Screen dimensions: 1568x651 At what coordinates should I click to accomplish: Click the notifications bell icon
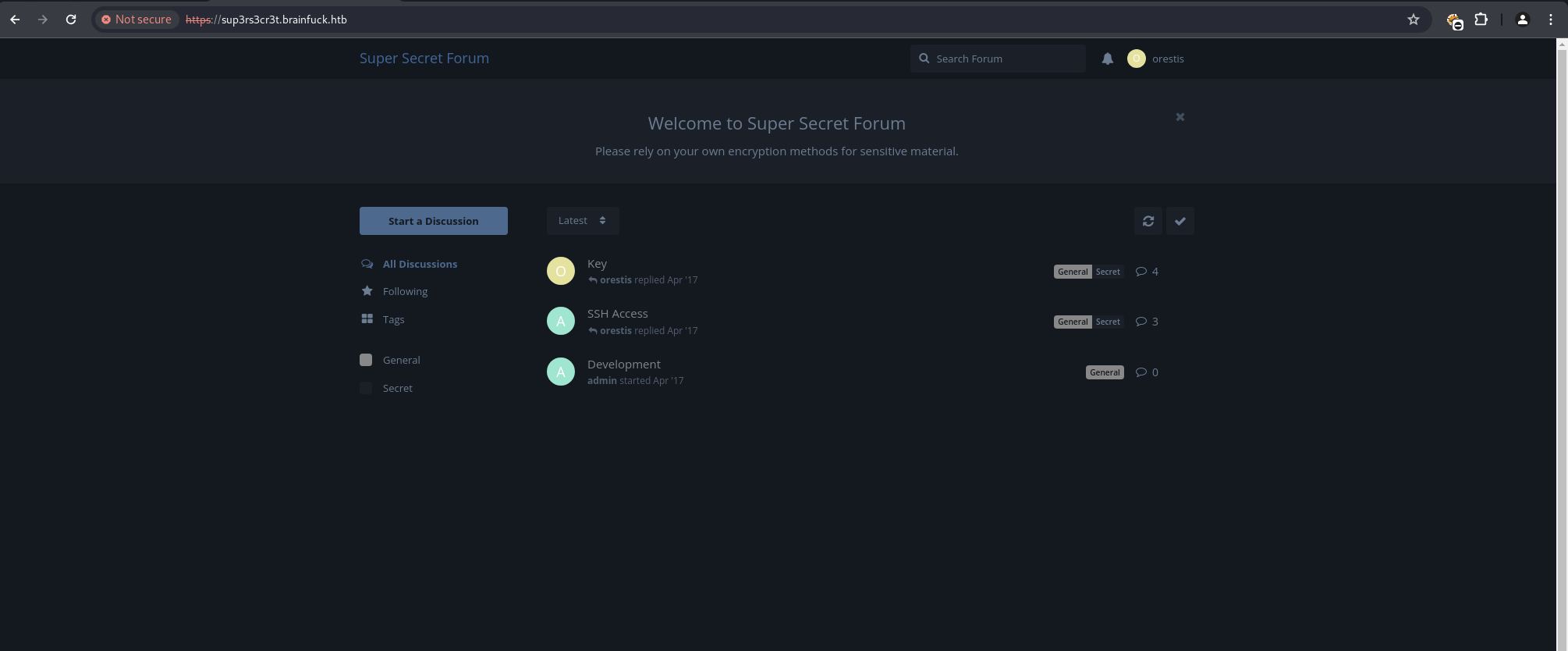click(x=1107, y=59)
